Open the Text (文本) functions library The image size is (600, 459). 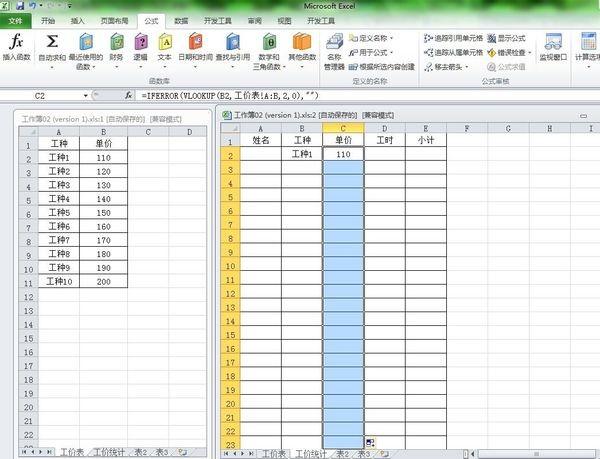pos(165,47)
